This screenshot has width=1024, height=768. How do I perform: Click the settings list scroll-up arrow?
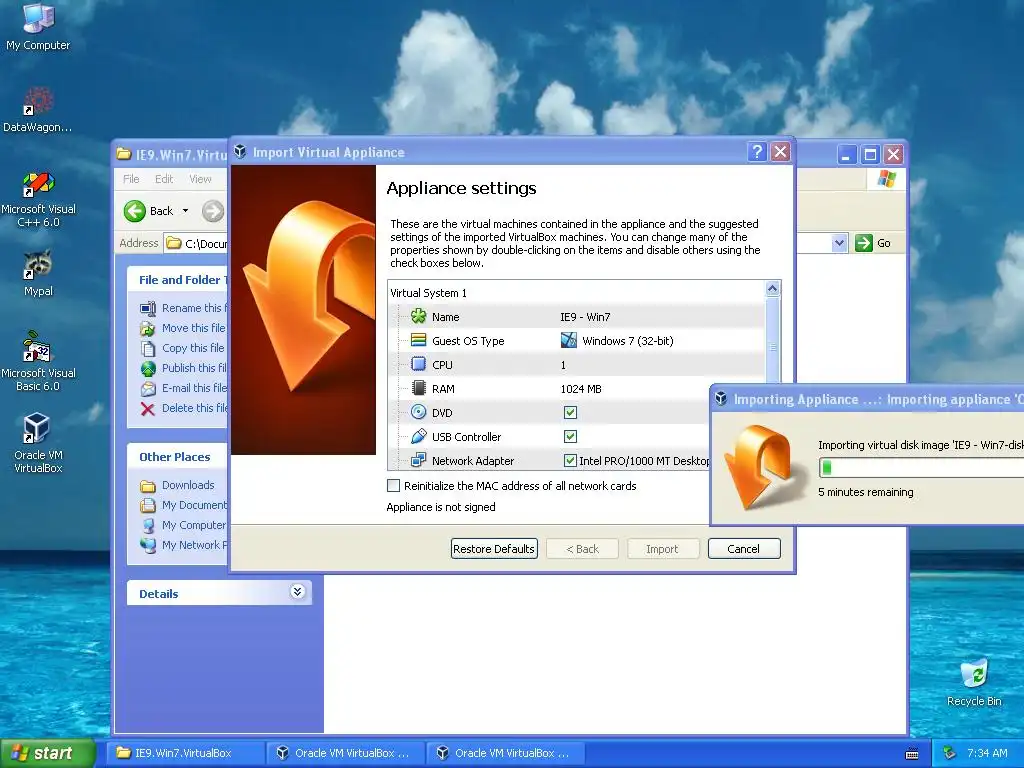(x=773, y=288)
